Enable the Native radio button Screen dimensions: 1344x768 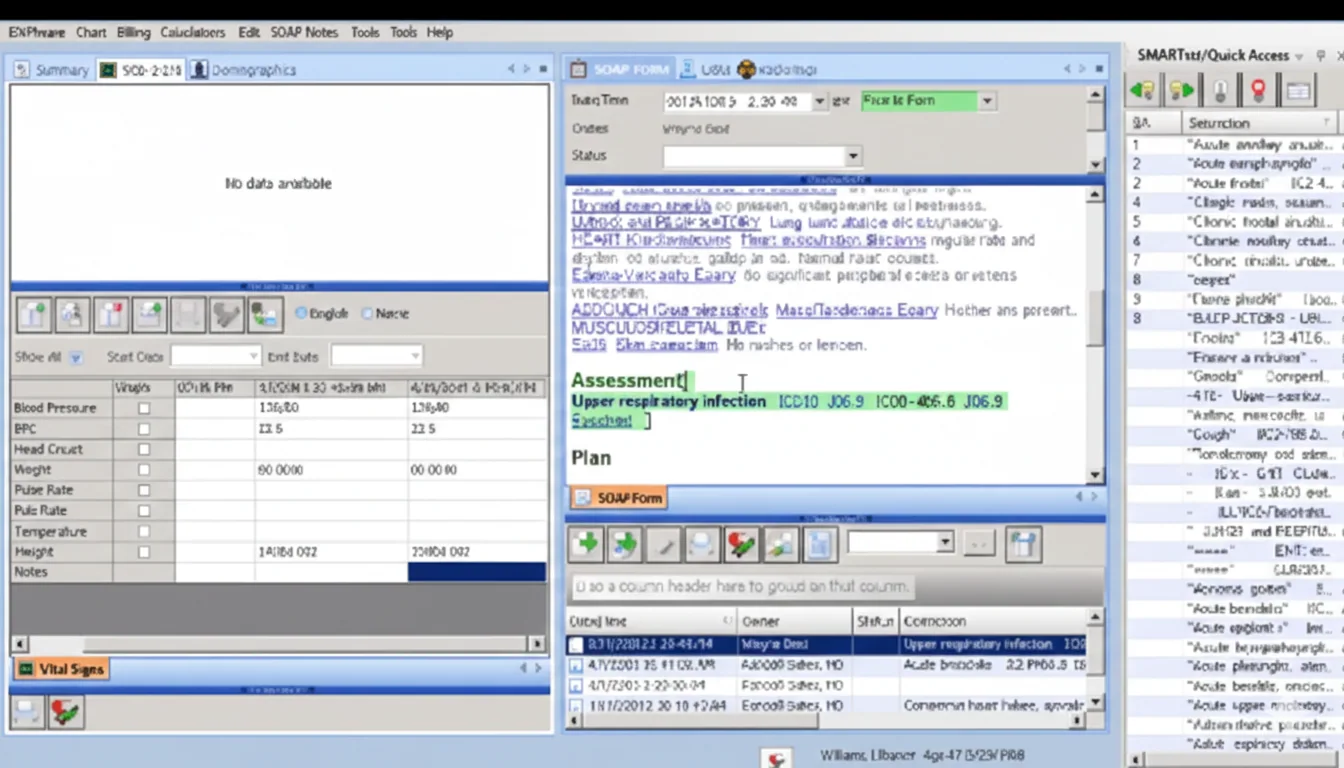[x=368, y=313]
